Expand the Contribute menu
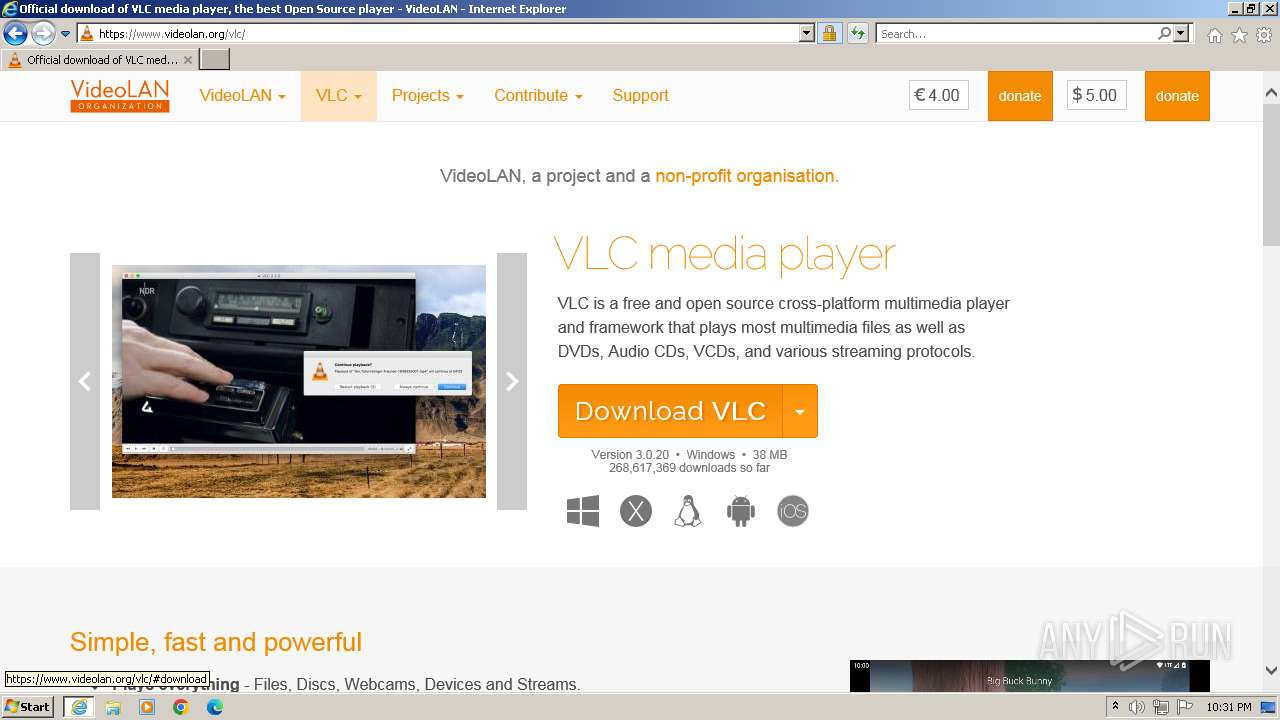Screen dimensions: 1280x720 pos(538,96)
